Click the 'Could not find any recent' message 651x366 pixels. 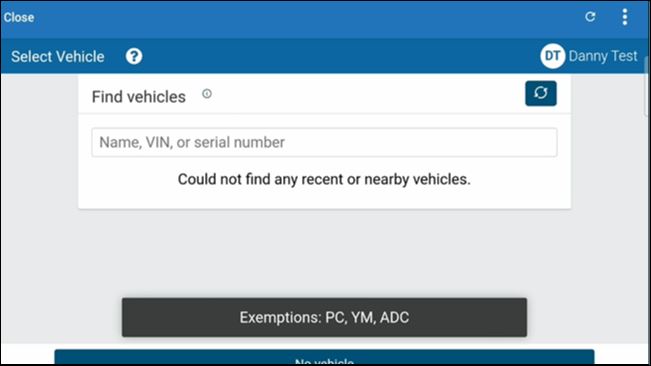[x=324, y=179]
